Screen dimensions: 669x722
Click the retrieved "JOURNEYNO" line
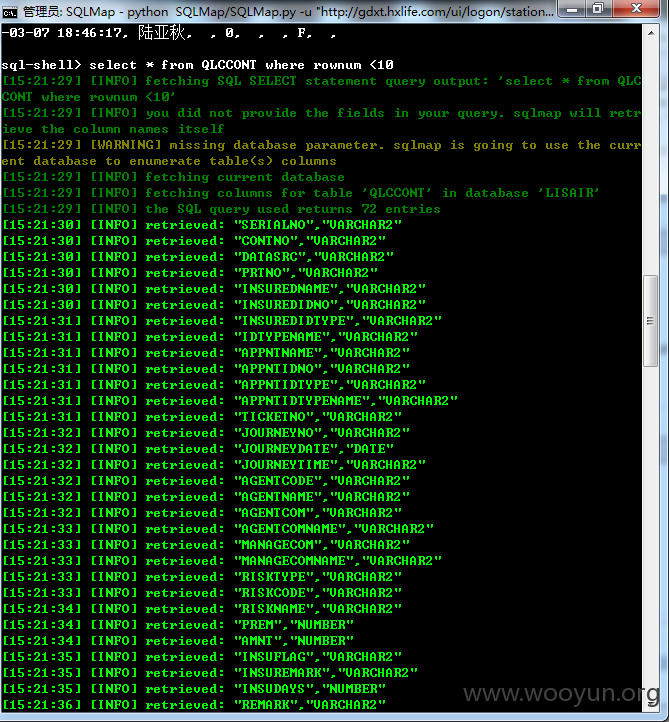pos(206,433)
